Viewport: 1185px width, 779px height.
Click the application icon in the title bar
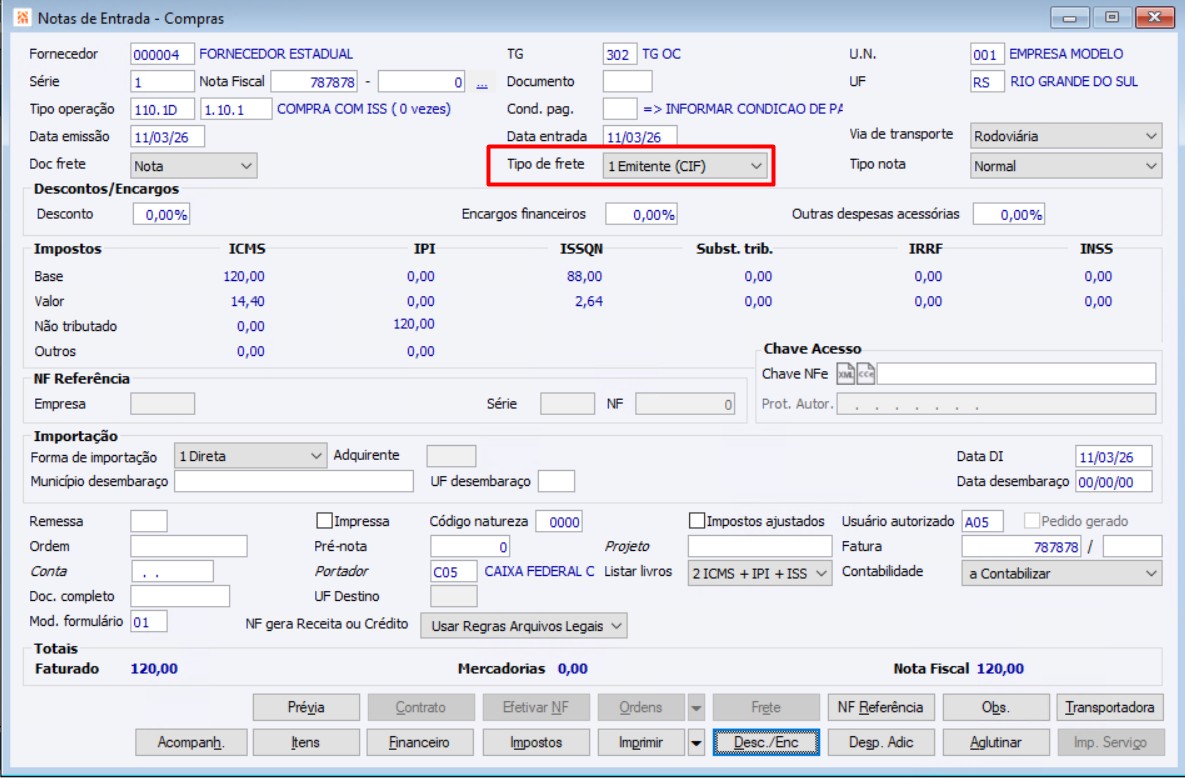21,18
